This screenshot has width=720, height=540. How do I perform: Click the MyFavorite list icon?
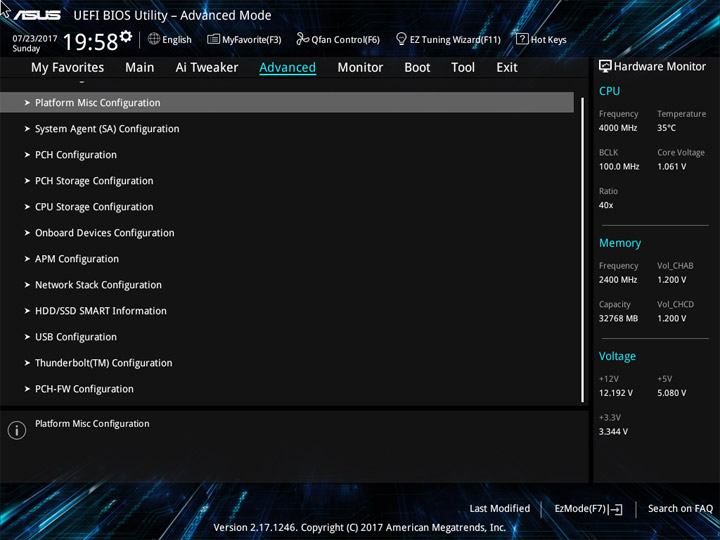[x=213, y=39]
